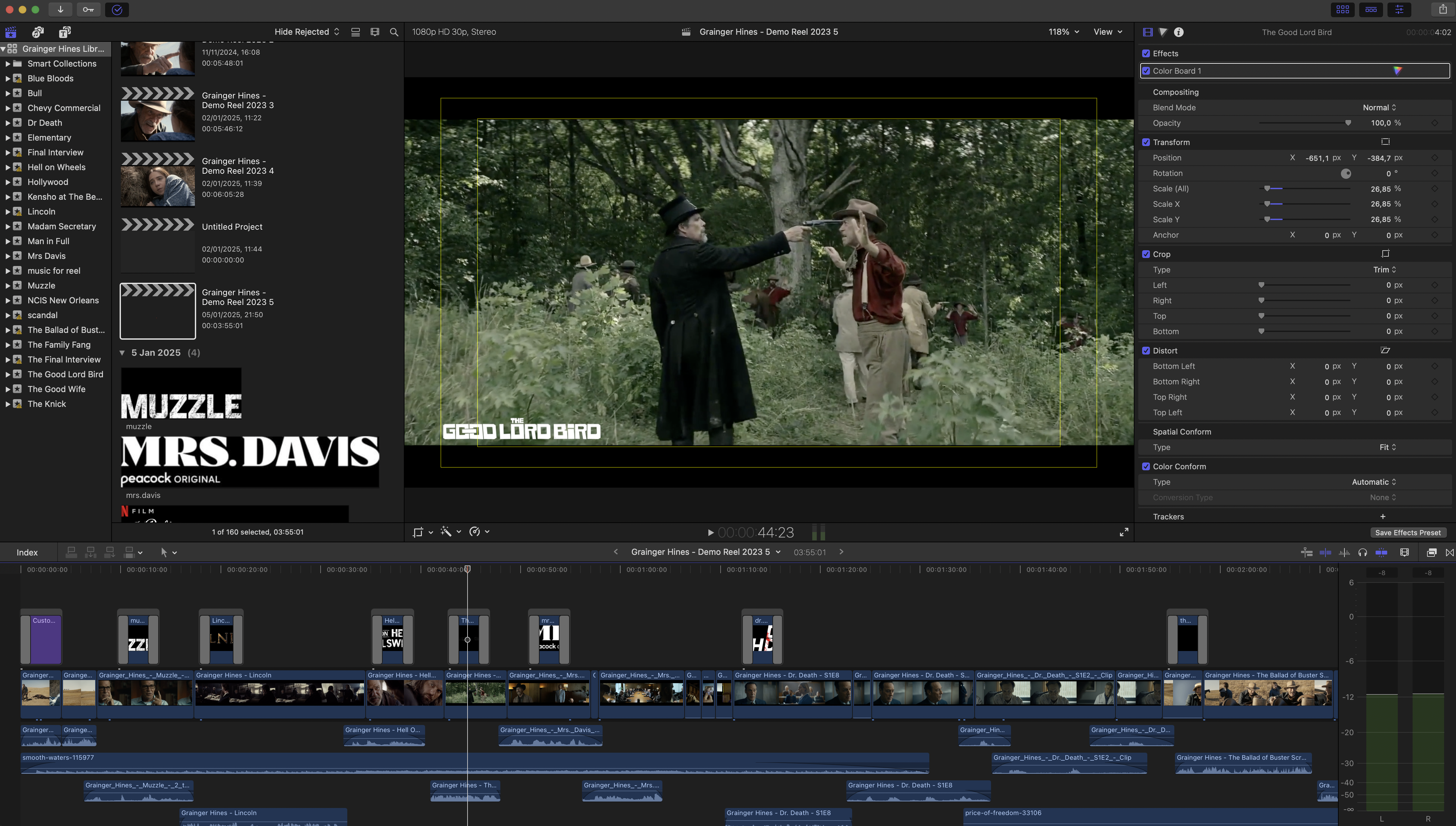Image resolution: width=1456 pixels, height=826 pixels.
Task: Toggle inspector panel sliders icon
Action: pyautogui.click(x=1399, y=10)
